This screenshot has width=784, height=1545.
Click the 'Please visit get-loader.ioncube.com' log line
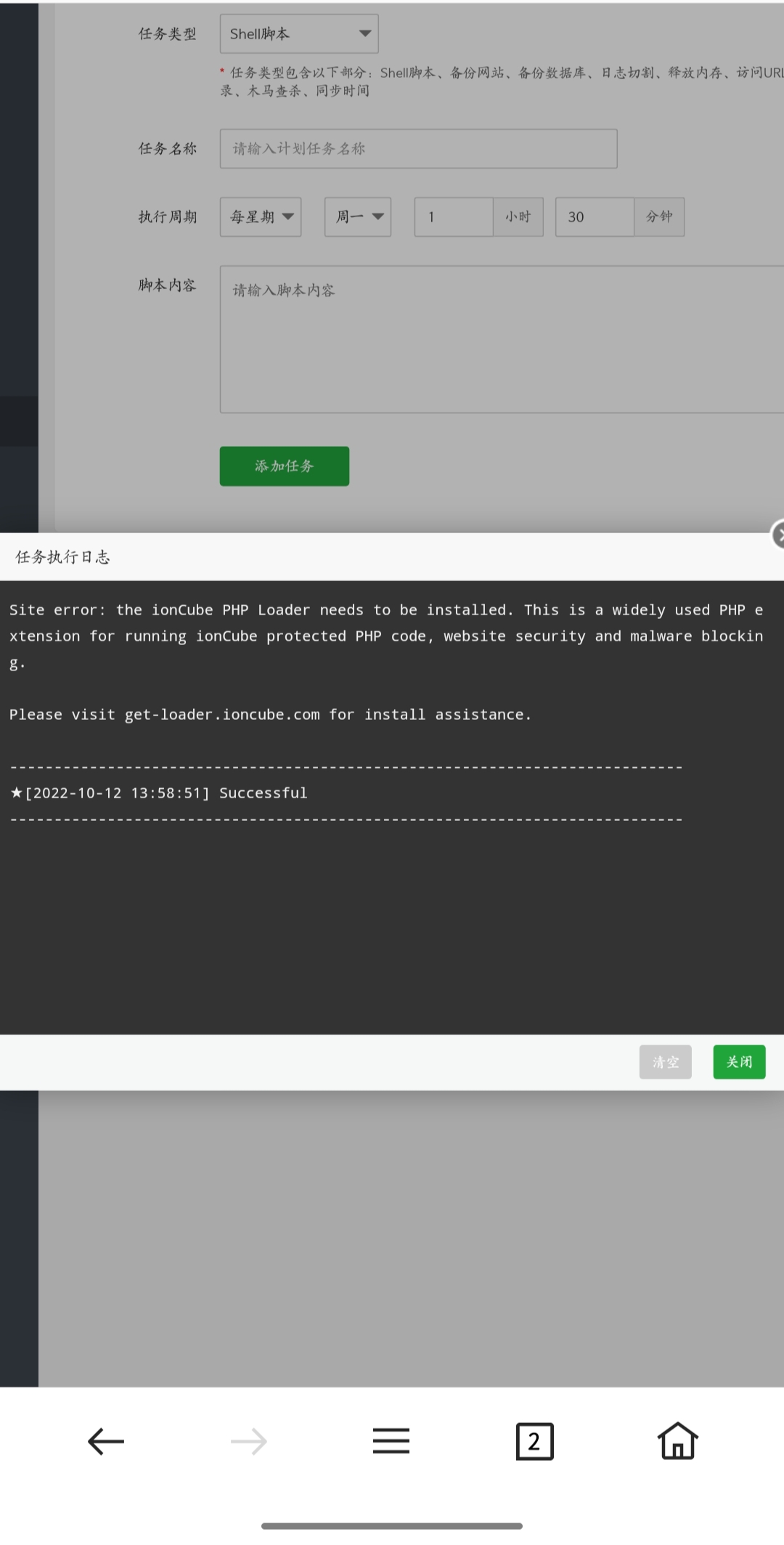pos(270,715)
